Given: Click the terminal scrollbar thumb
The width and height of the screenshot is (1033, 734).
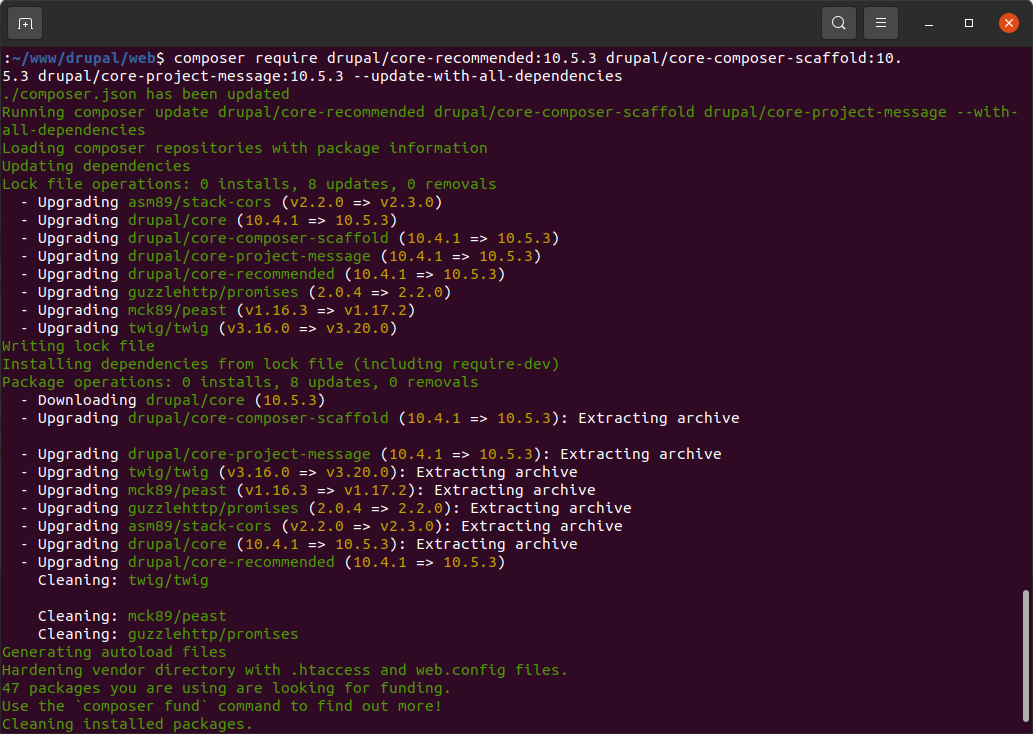Looking at the screenshot, I should tap(1026, 653).
